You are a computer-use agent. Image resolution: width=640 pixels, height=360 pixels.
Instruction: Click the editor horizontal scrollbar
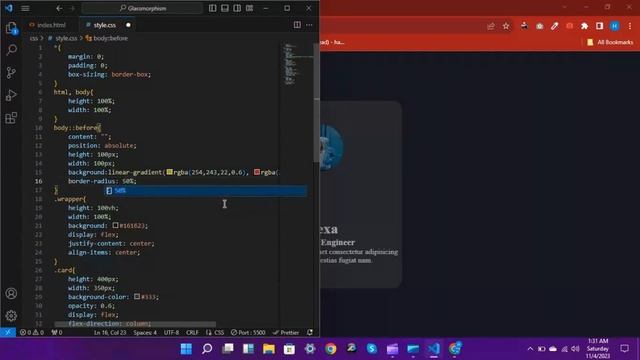[x=135, y=324]
